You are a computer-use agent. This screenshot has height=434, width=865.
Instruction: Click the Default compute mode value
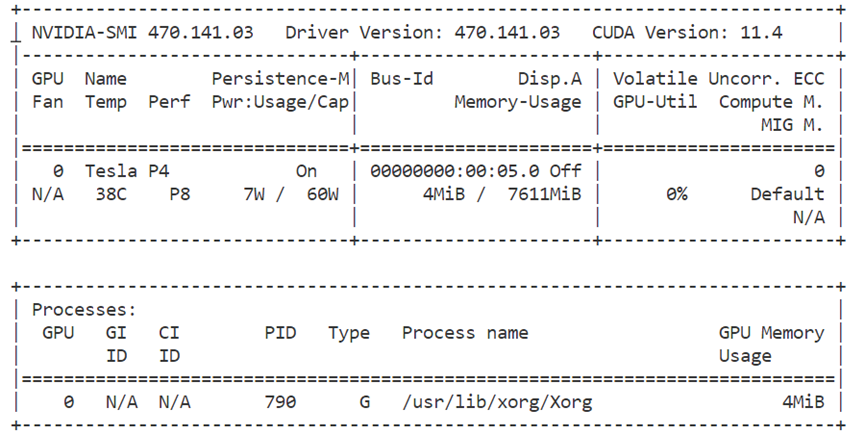(x=787, y=194)
